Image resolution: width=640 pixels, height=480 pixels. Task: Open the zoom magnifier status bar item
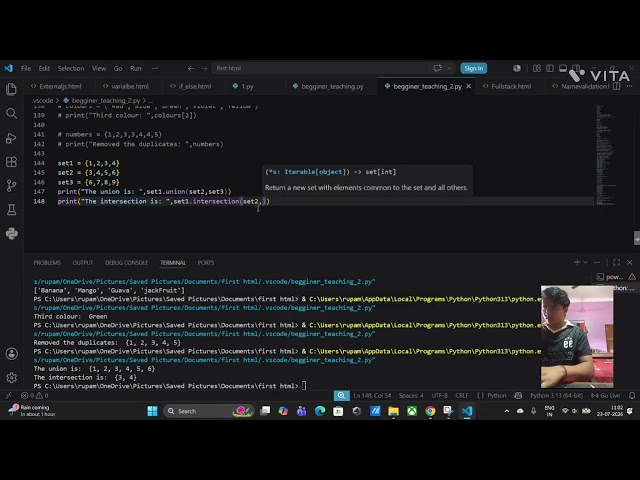pos(341,395)
